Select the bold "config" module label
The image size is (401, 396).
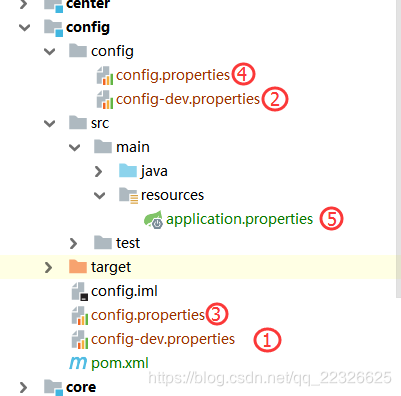point(88,28)
